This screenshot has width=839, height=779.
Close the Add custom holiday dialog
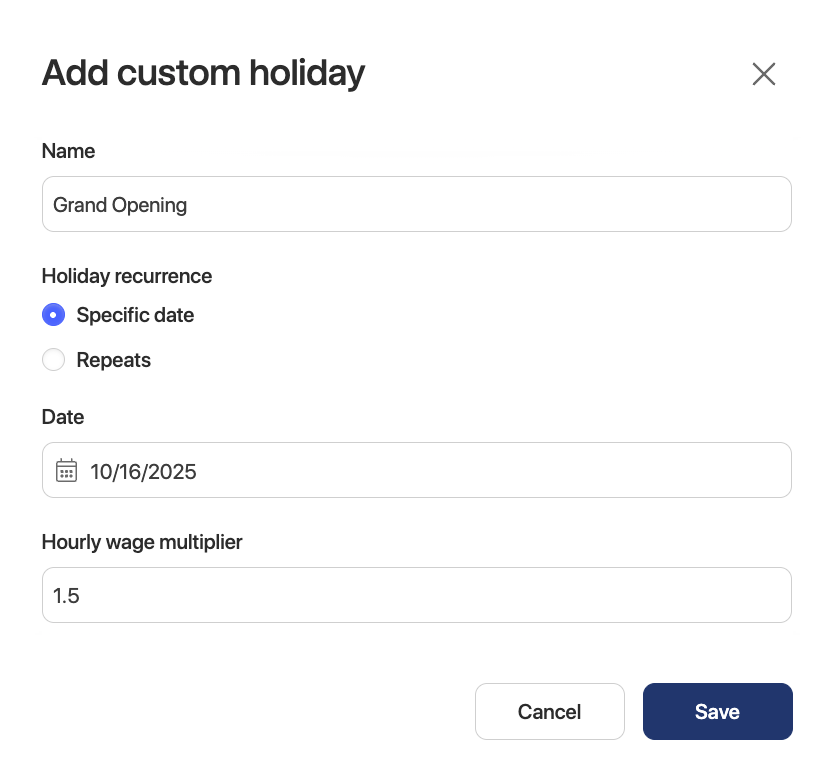pos(763,74)
